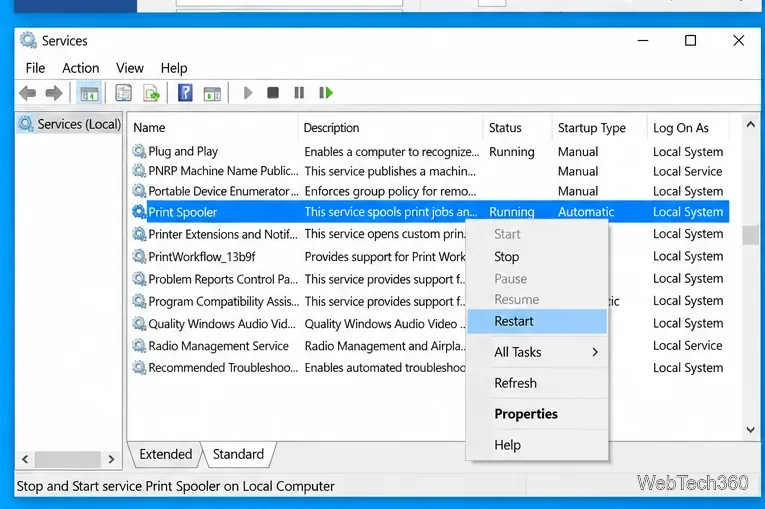Open the Action menu
This screenshot has height=509, width=765.
81,68
